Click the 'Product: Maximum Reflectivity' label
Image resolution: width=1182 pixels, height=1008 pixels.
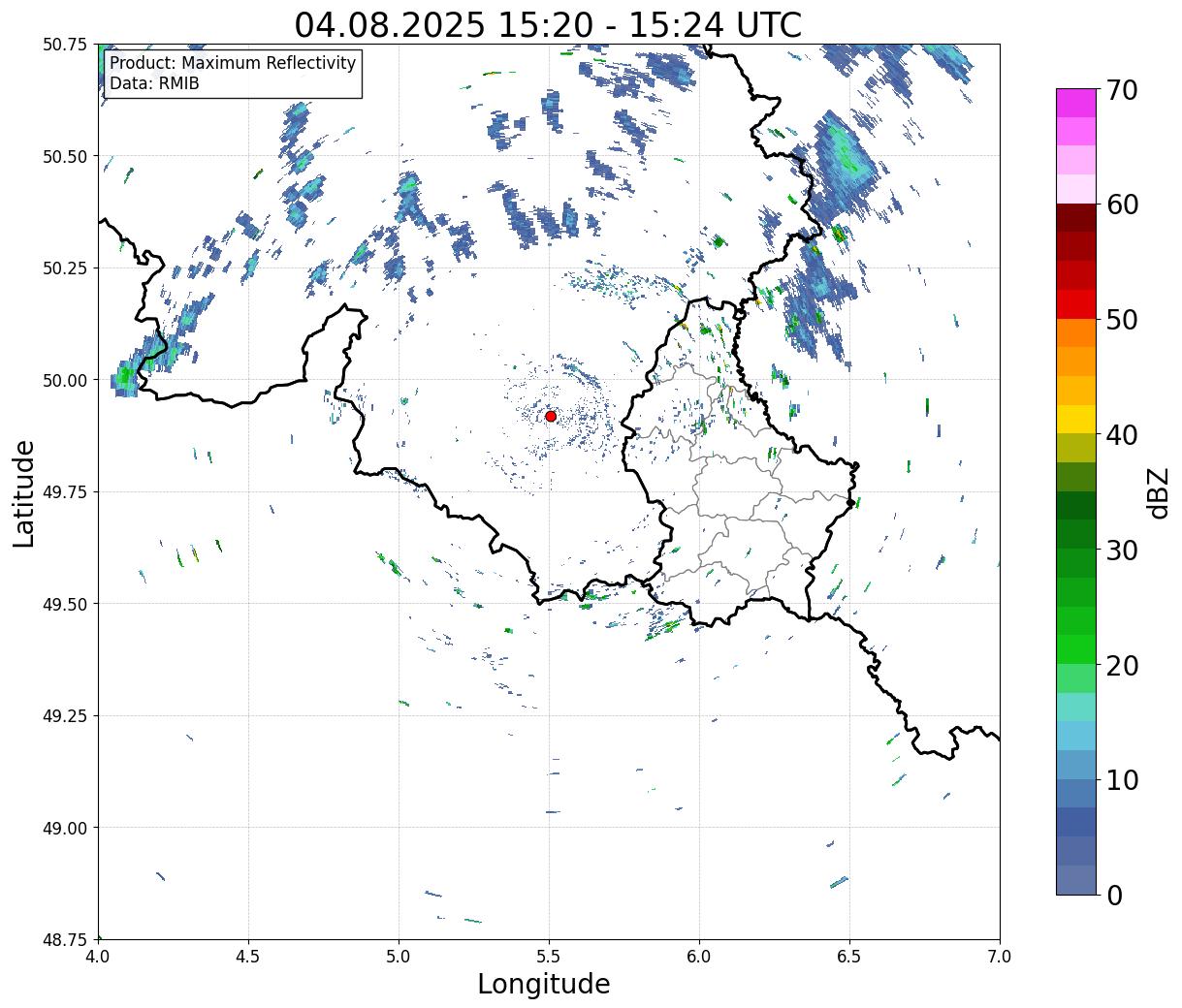233,63
